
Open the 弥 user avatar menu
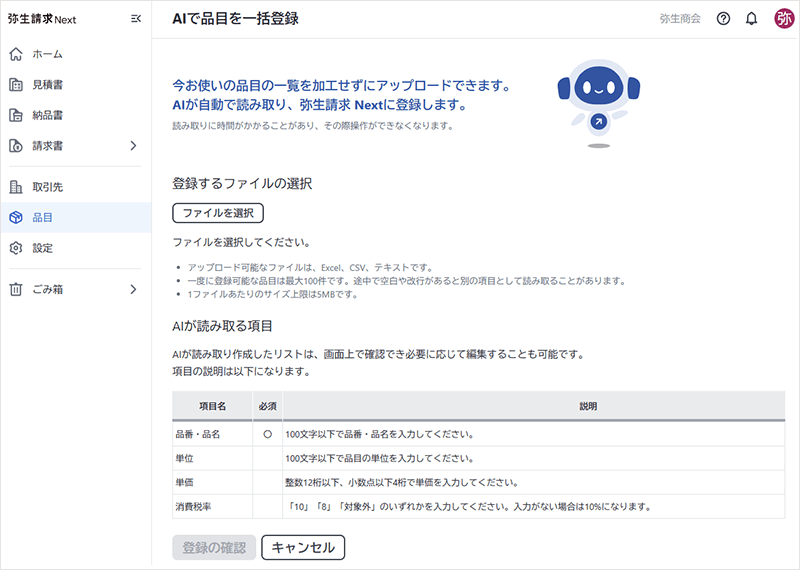point(784,19)
